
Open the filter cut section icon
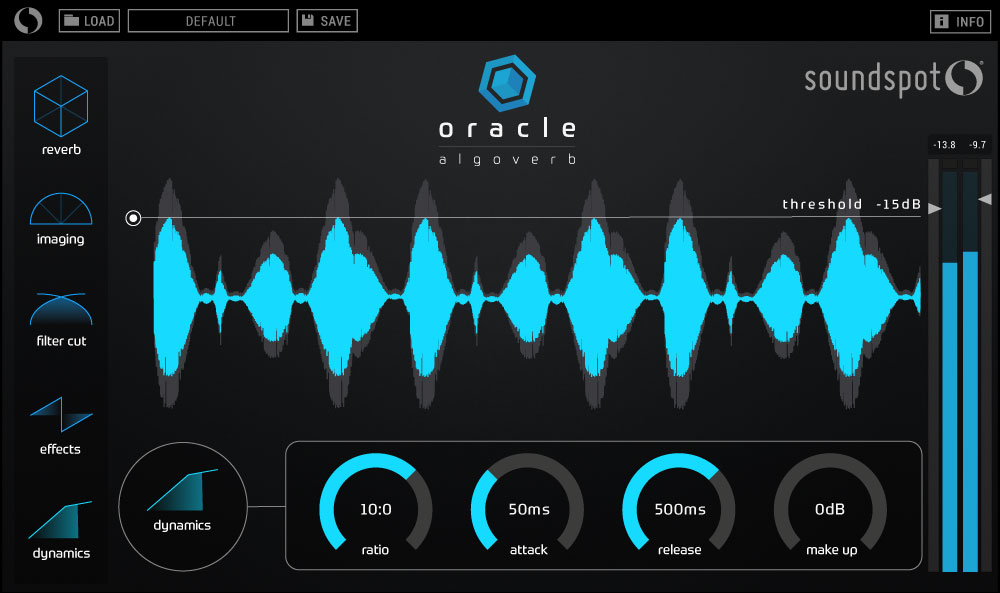[61, 309]
